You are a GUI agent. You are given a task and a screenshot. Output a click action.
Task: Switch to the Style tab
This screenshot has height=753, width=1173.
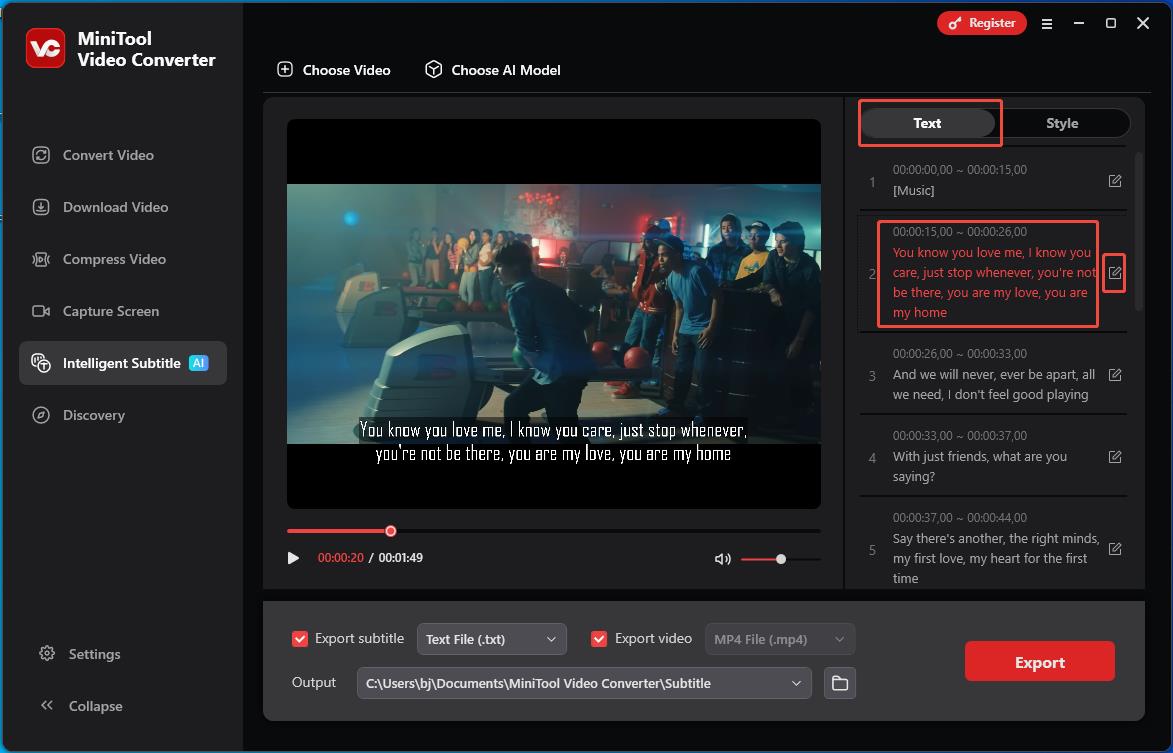[1062, 123]
